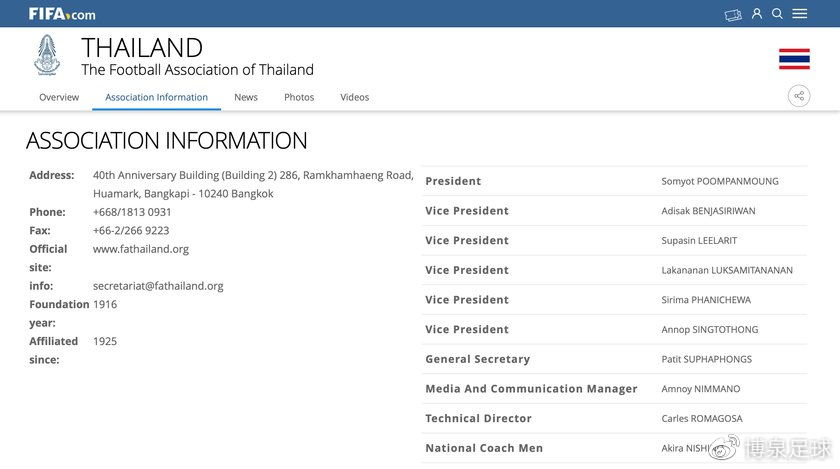Switch to the Overview tab
Viewport: 840px width, 469px height.
(x=59, y=97)
